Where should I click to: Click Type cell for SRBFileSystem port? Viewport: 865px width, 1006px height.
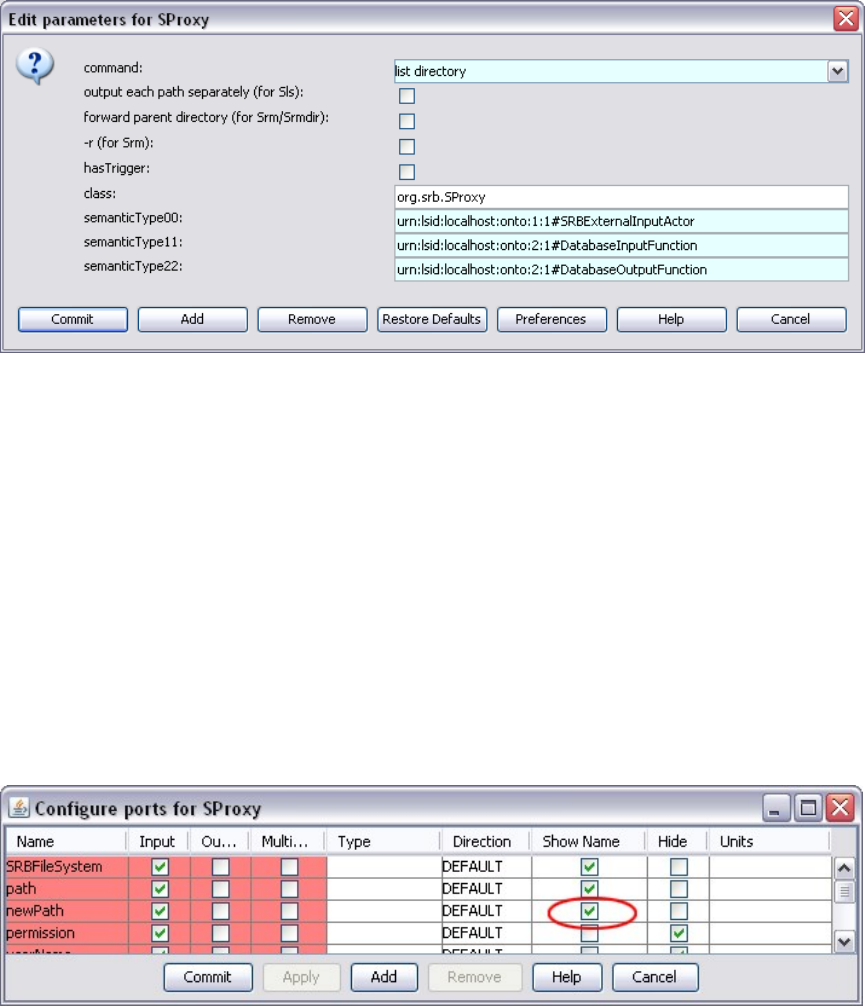384,867
